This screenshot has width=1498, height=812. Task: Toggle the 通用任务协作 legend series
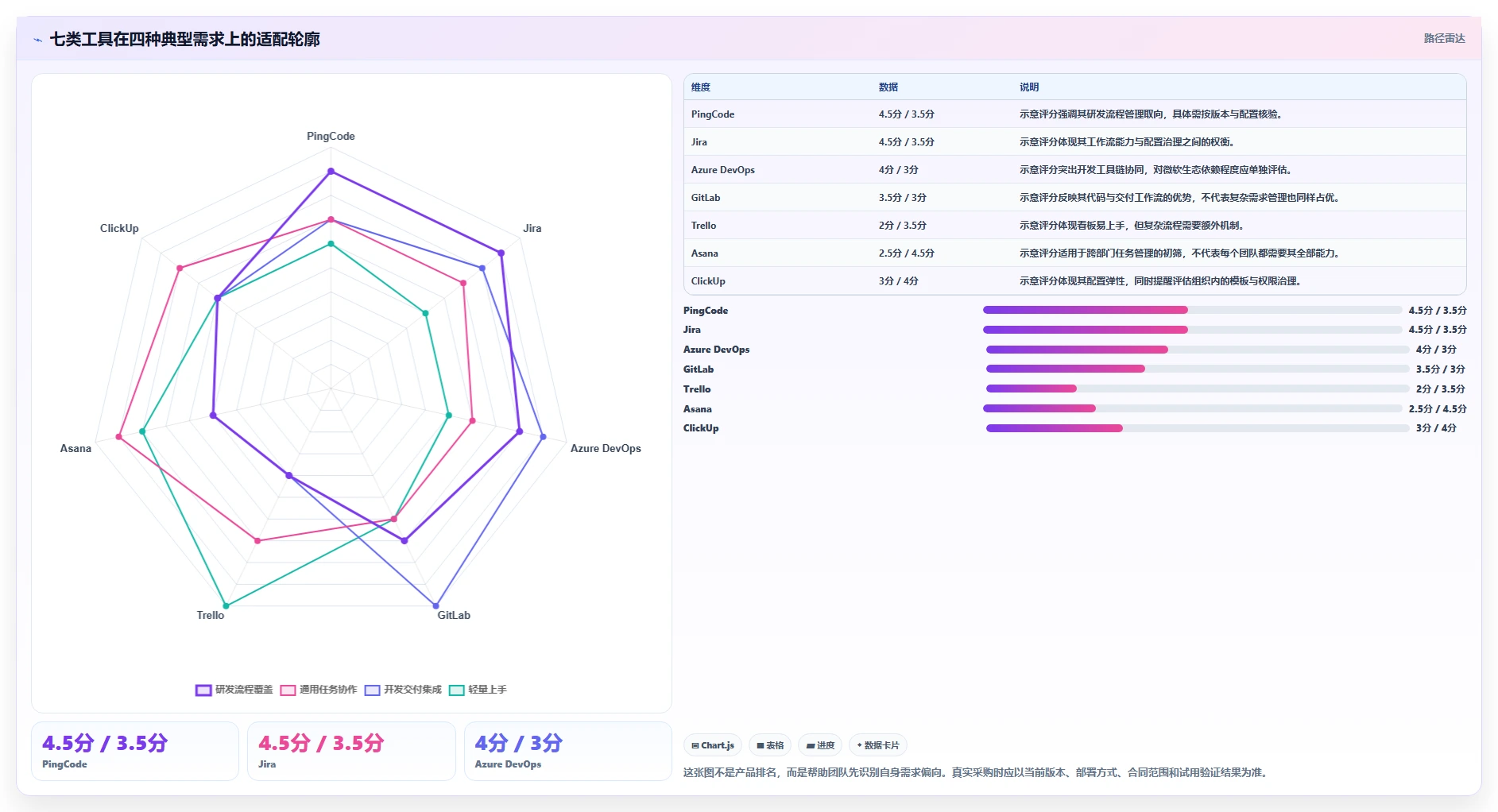pos(319,690)
